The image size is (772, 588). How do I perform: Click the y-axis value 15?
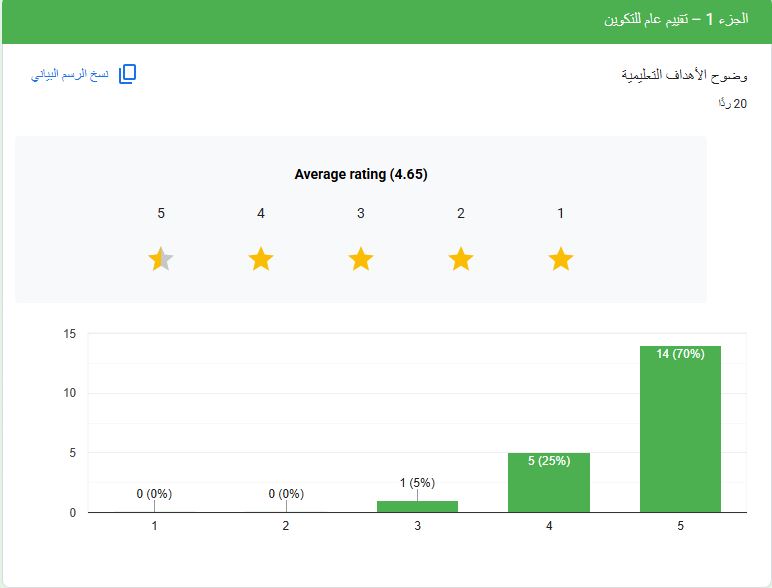(70, 334)
